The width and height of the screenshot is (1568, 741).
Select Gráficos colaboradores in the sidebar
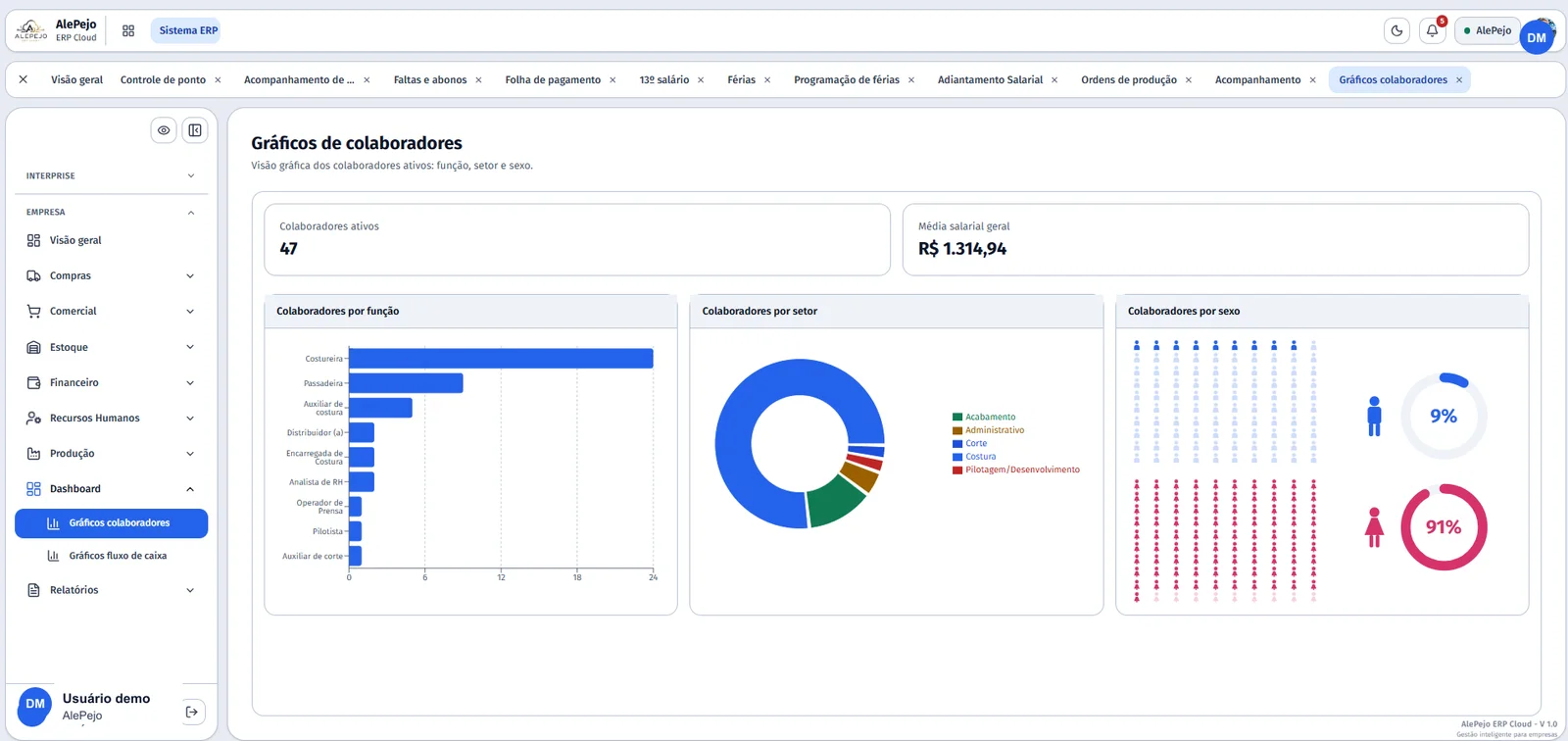pos(112,523)
